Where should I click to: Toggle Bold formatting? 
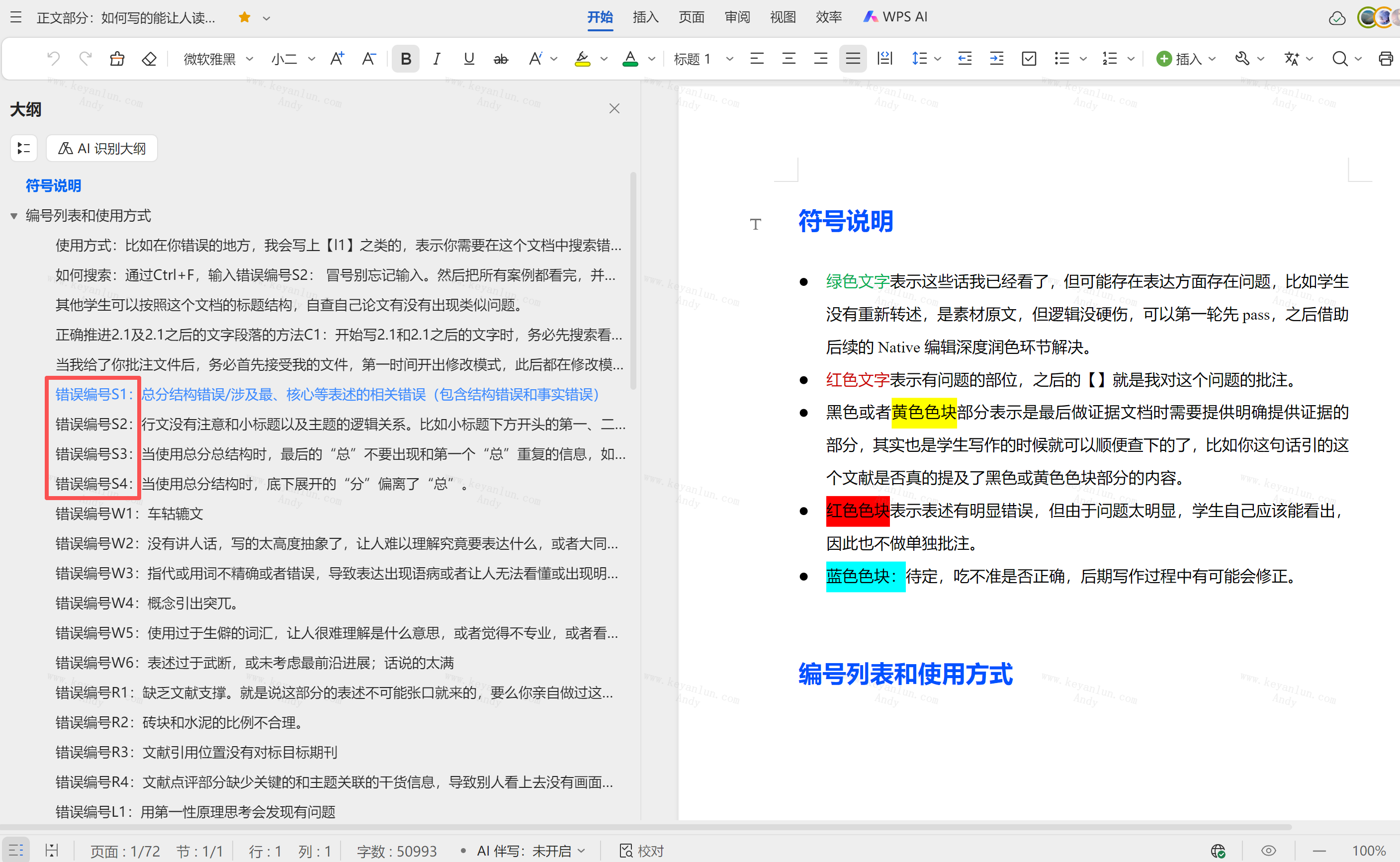click(405, 58)
